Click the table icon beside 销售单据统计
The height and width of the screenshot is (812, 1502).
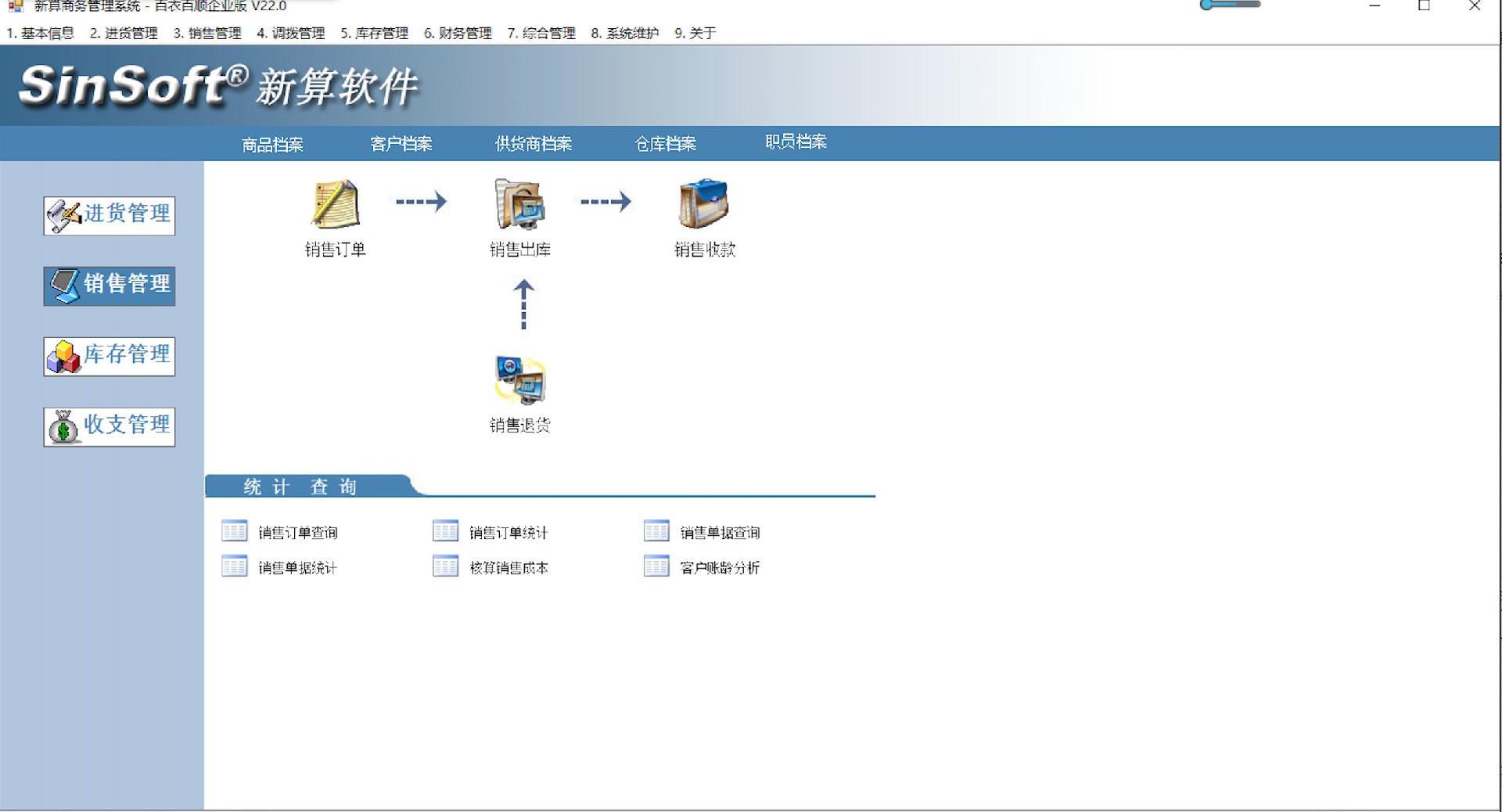click(x=235, y=566)
